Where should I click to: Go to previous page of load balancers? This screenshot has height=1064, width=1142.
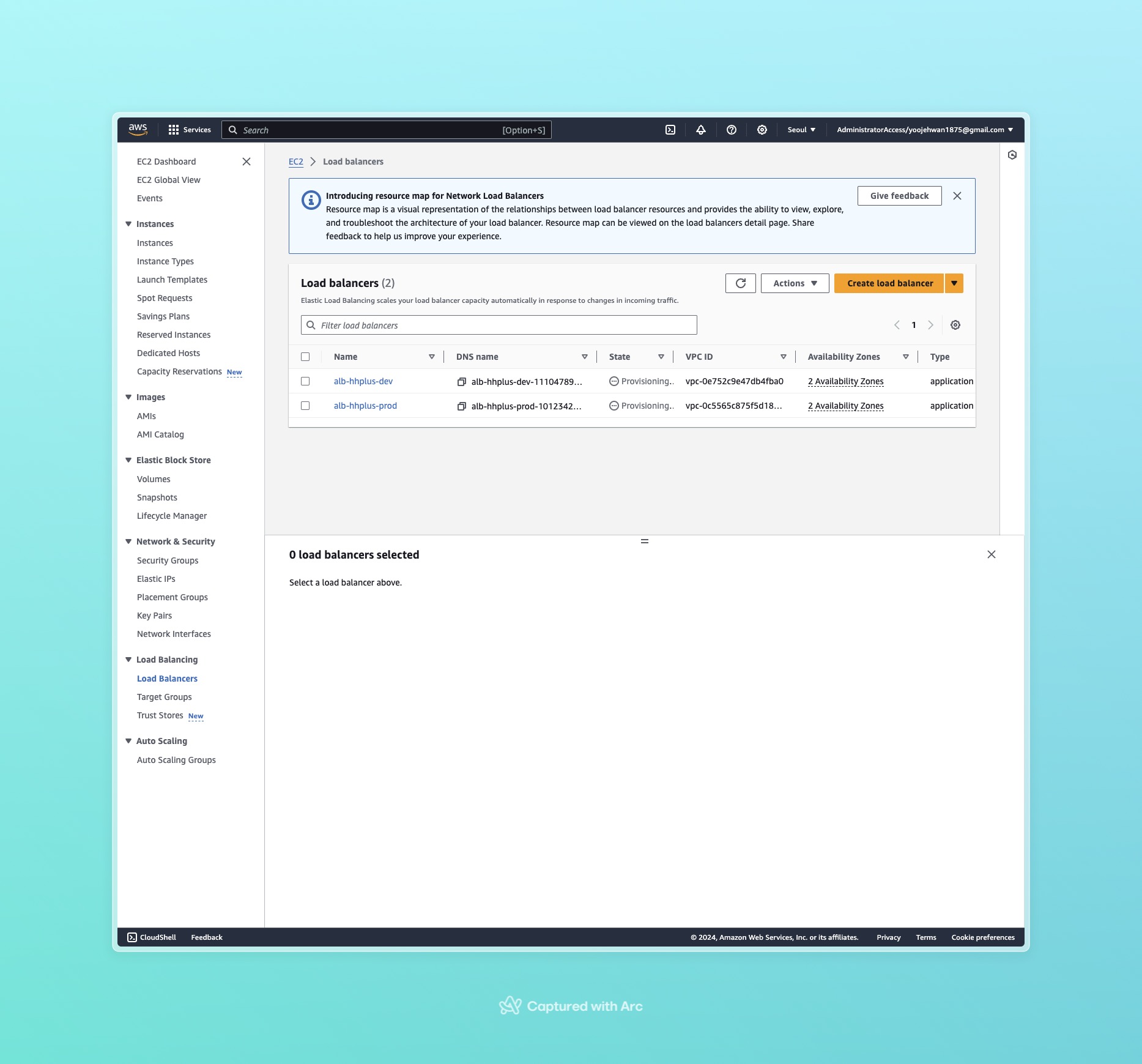tap(897, 325)
